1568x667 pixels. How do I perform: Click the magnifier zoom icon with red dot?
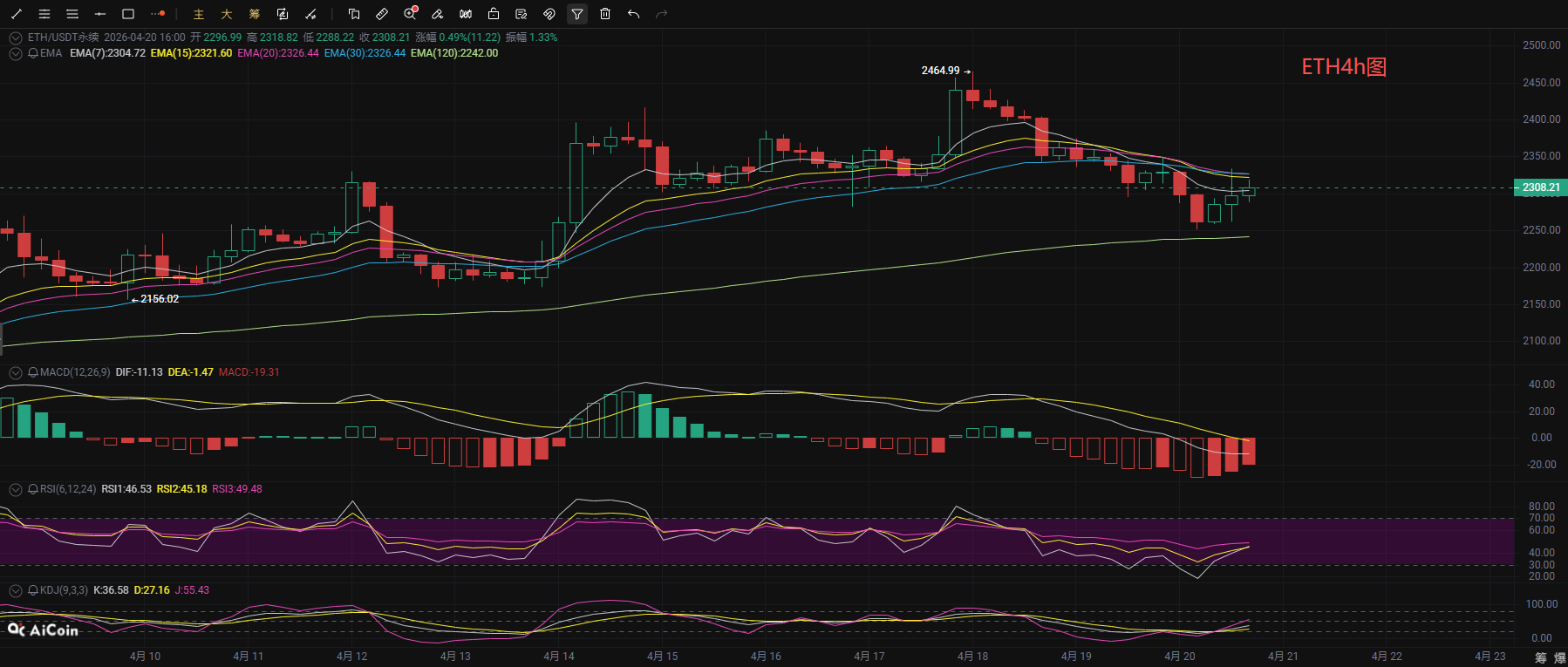tap(410, 14)
